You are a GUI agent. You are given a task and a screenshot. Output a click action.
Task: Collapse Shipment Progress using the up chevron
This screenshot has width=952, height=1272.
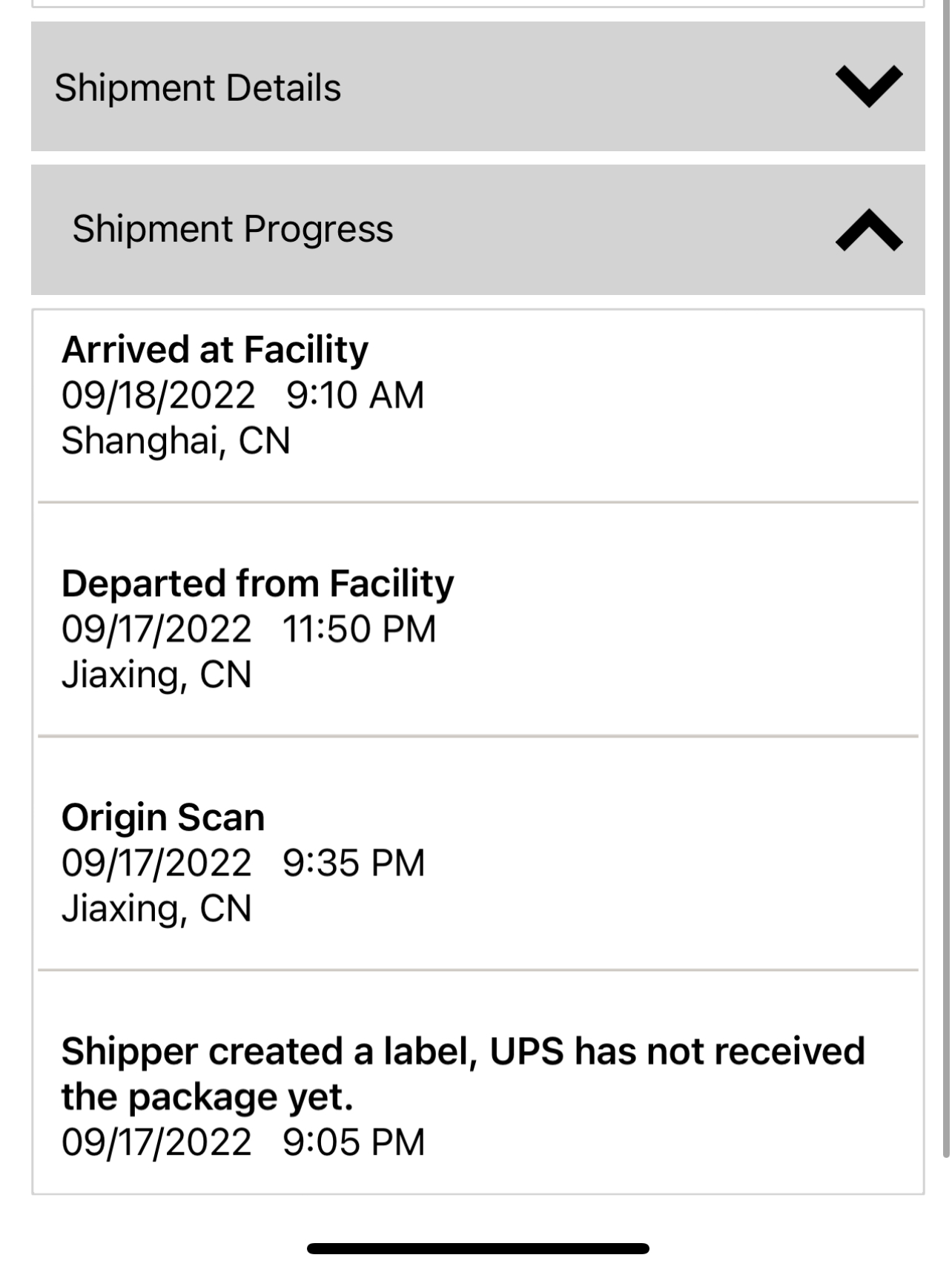868,230
